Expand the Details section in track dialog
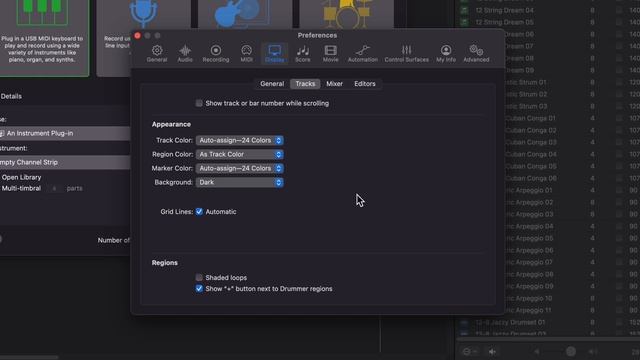This screenshot has height=360, width=640. click(11, 96)
